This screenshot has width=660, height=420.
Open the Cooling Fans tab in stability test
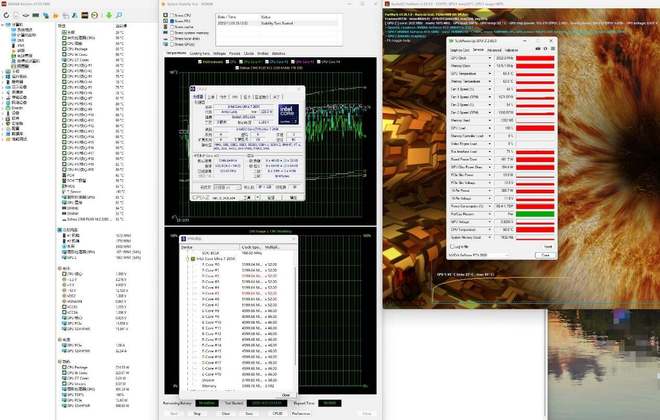(x=199, y=53)
